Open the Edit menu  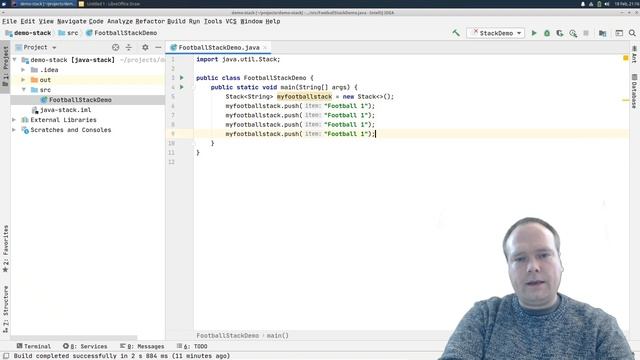[x=28, y=21]
